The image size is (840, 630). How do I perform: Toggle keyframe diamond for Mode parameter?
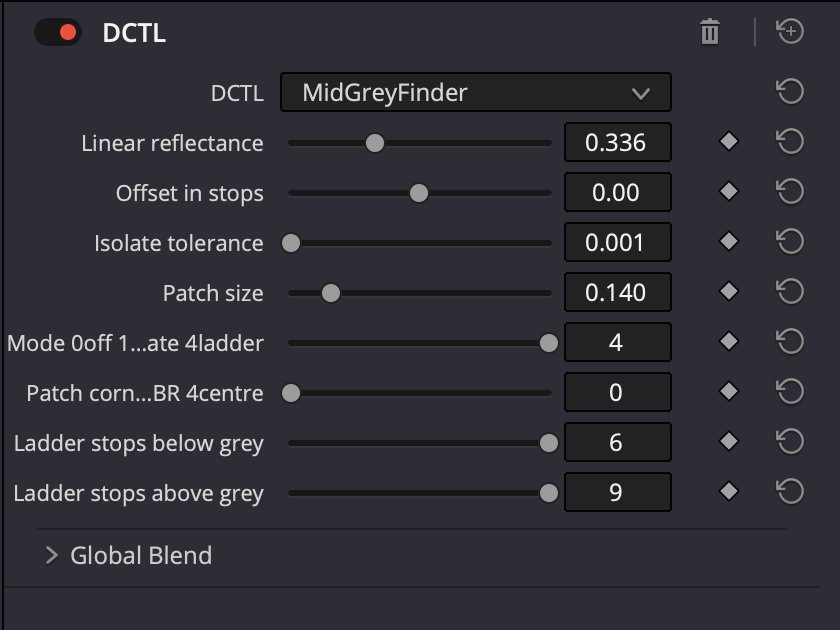[729, 342]
